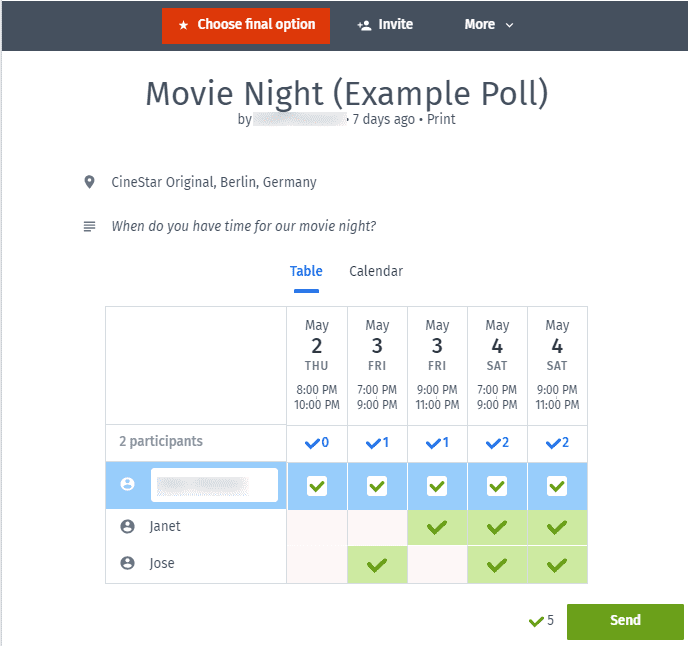Click the green checkmark count beside Send
This screenshot has height=646, width=688.
coord(540,621)
